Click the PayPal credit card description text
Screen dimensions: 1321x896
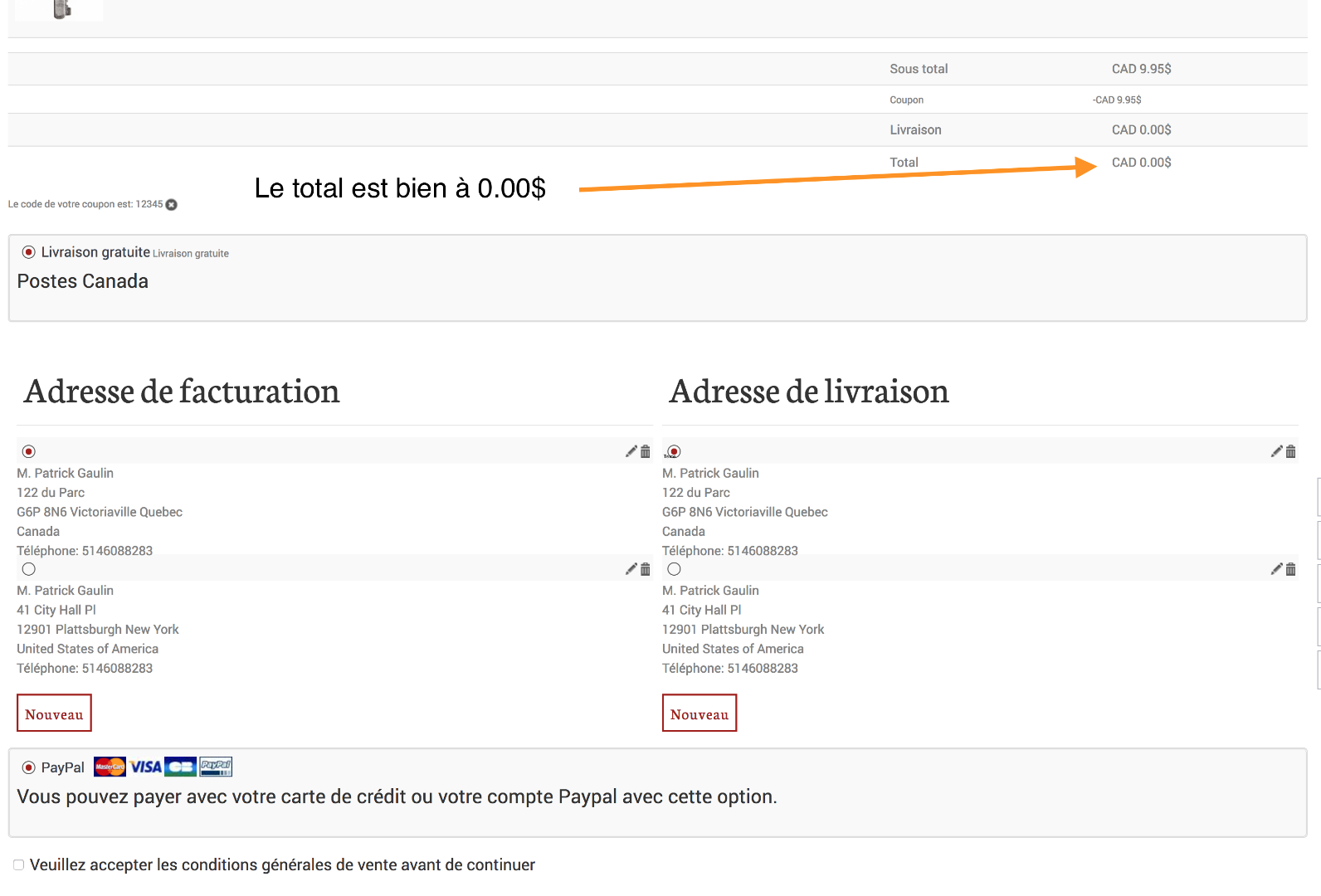(397, 796)
